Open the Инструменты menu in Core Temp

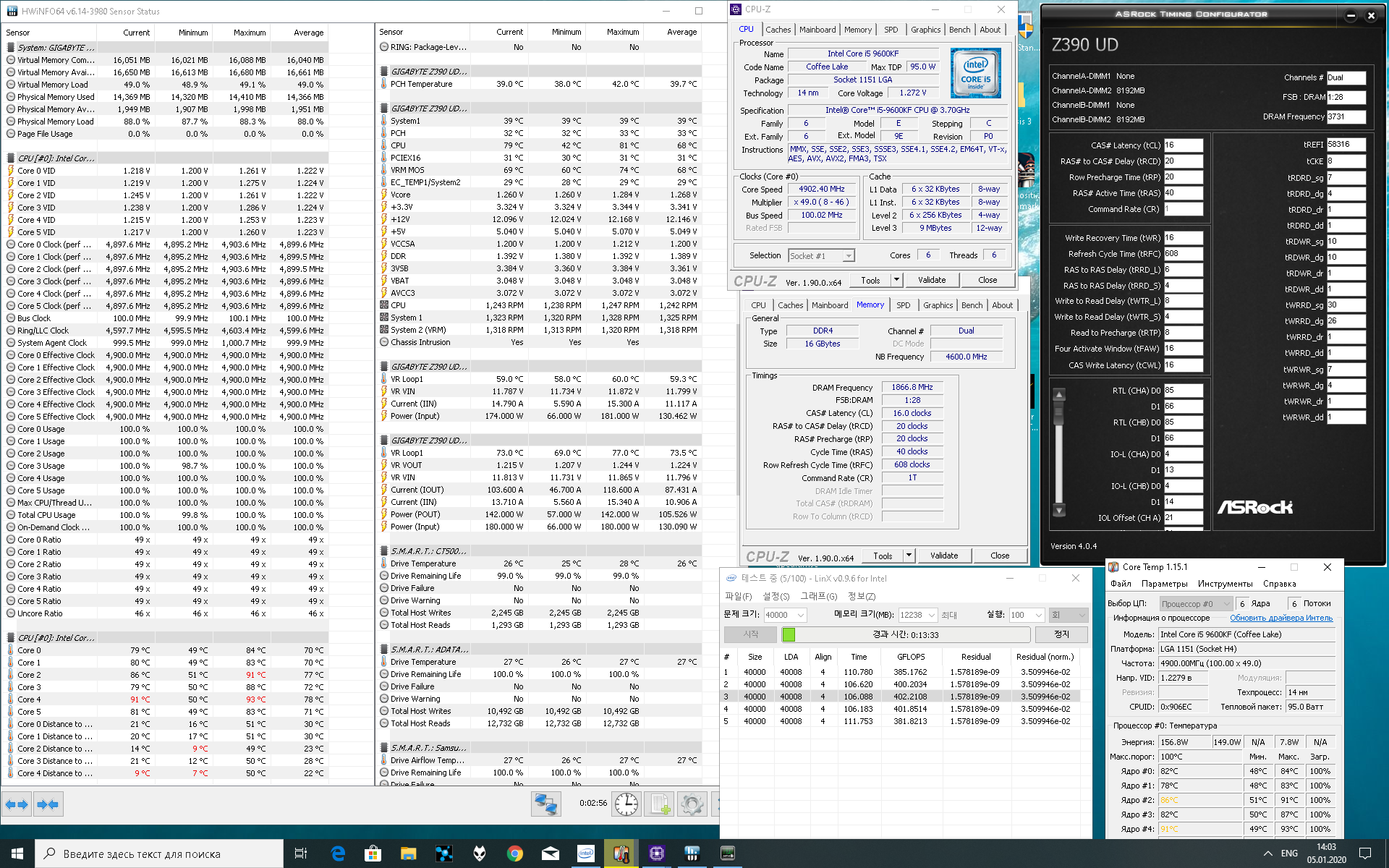[x=1225, y=584]
